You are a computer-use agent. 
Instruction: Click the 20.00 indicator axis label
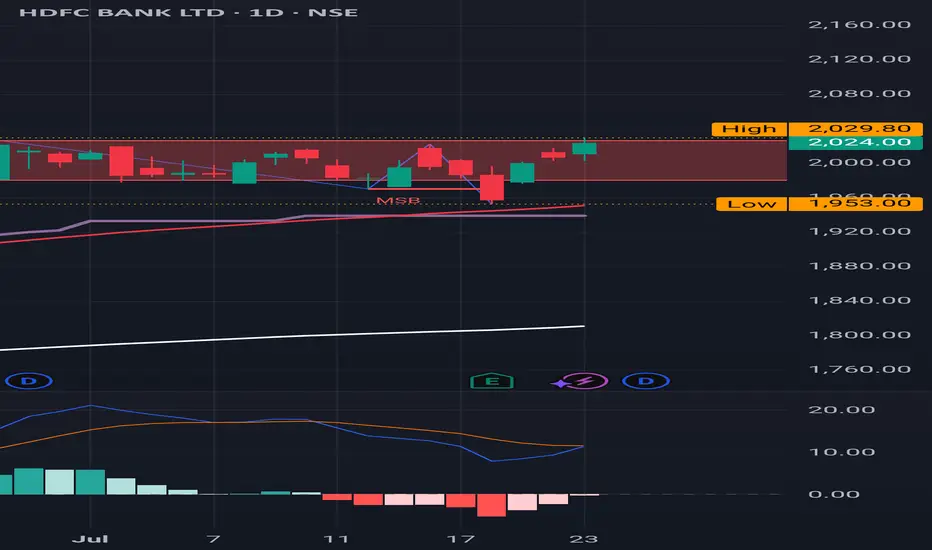click(x=842, y=410)
